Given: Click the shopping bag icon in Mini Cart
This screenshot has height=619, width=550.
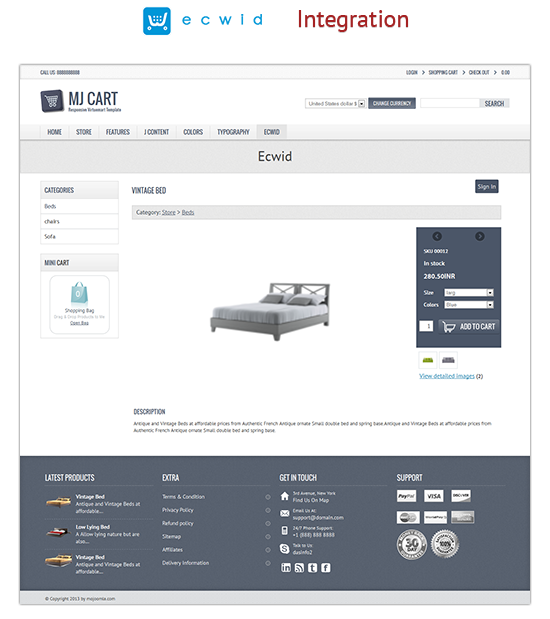Looking at the screenshot, I should pos(79,294).
